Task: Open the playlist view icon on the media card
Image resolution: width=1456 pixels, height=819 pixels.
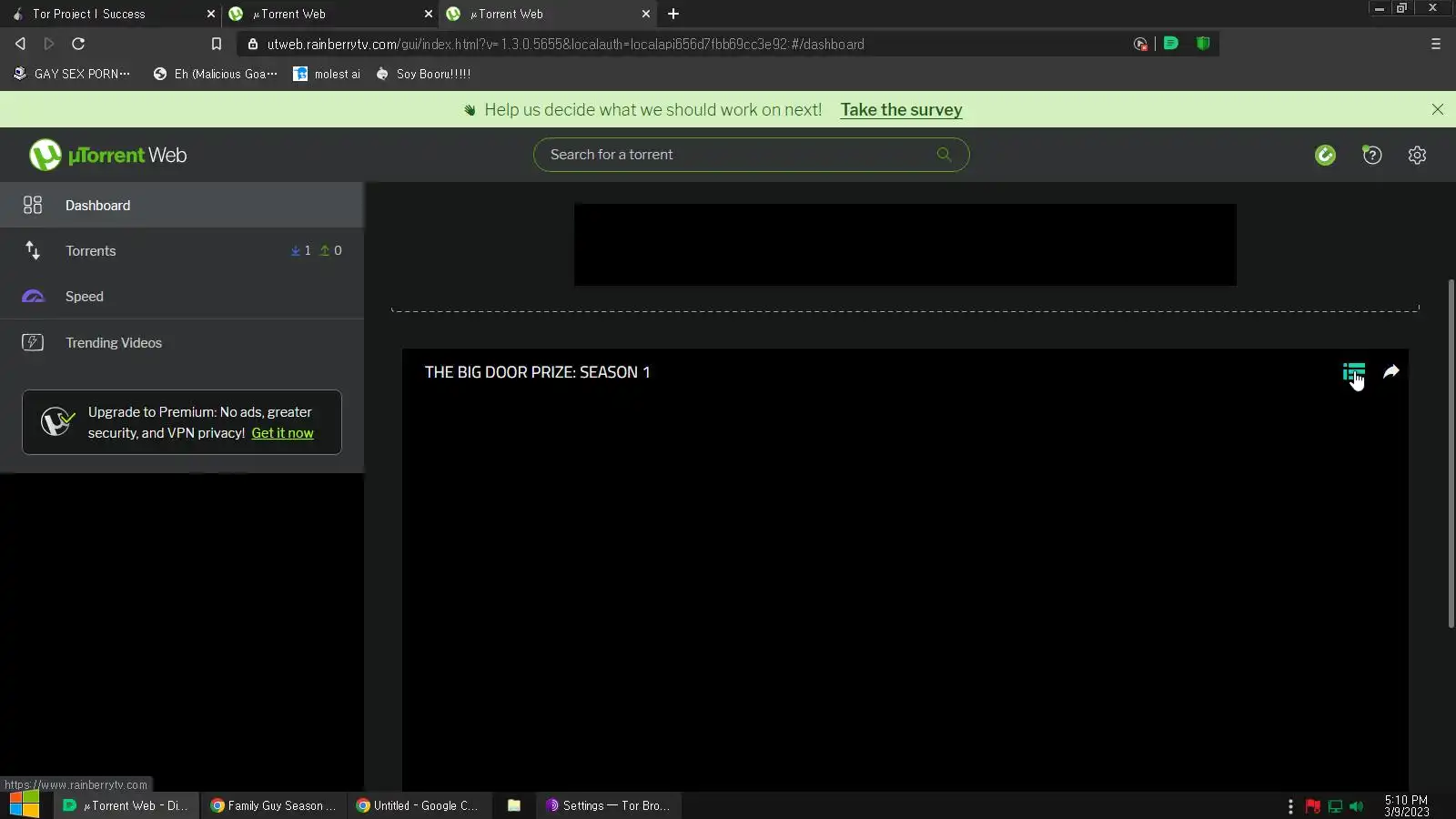Action: (x=1353, y=371)
